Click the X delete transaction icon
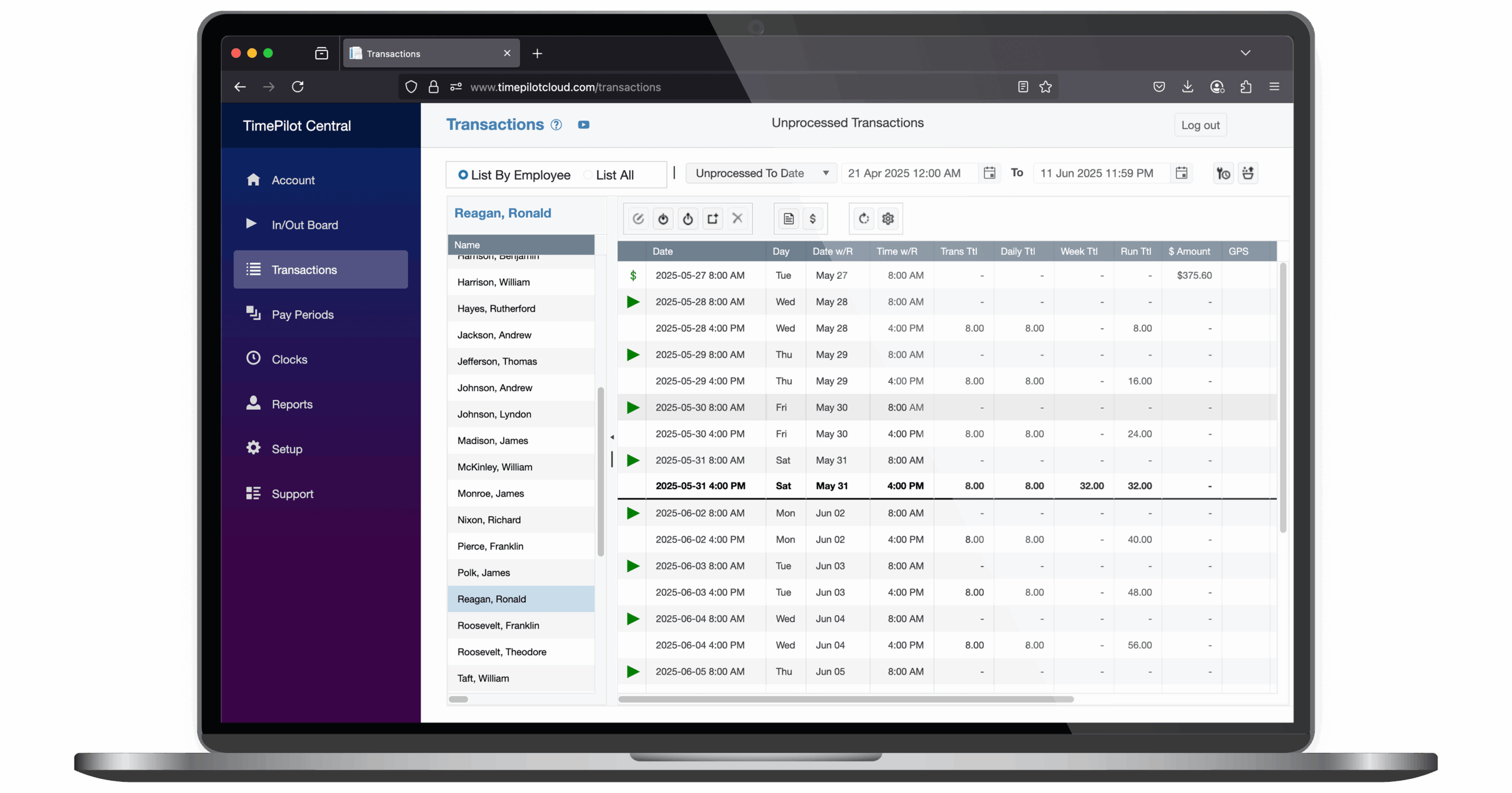This screenshot has height=793, width=1512. click(x=737, y=218)
